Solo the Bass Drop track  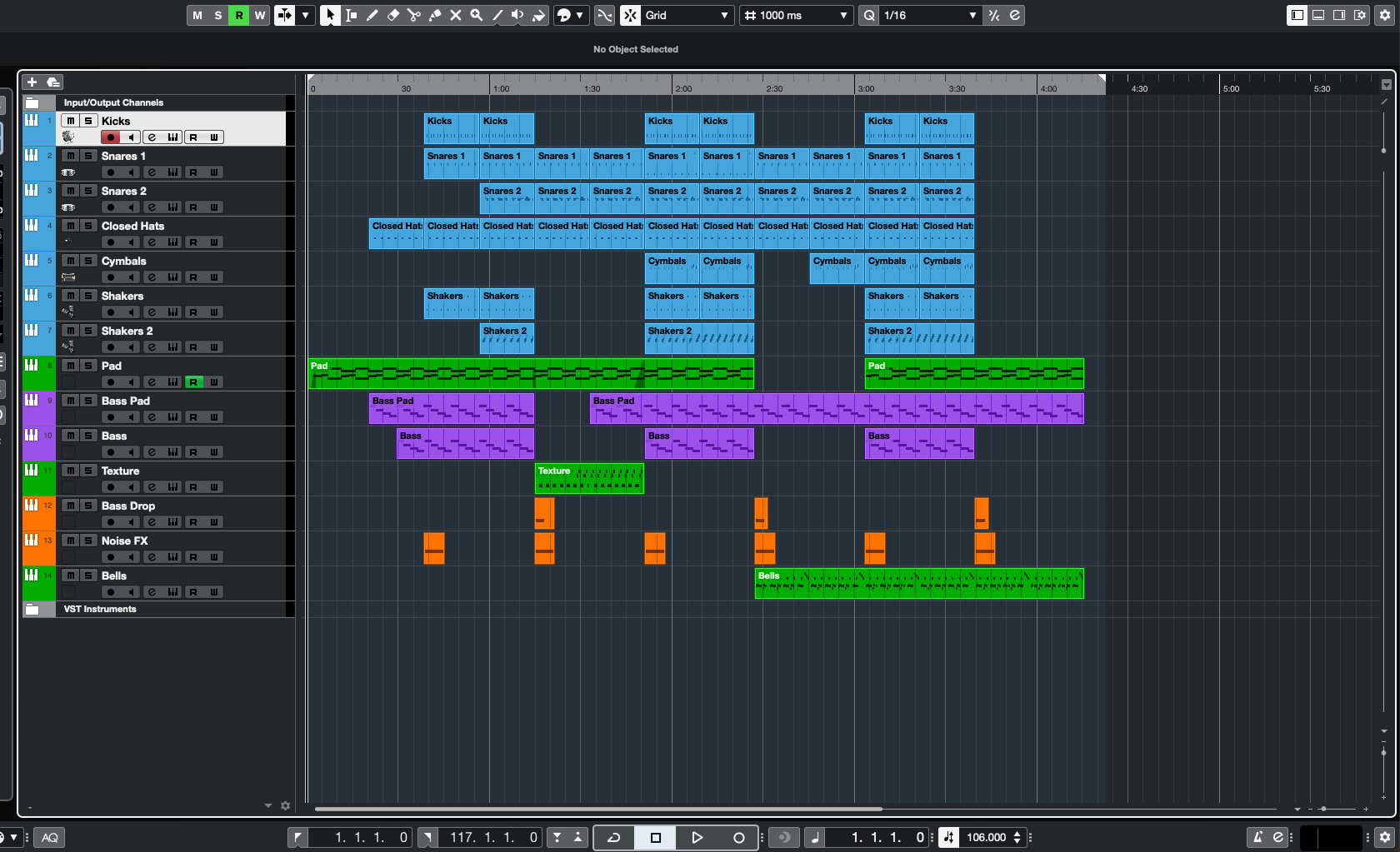click(x=88, y=506)
